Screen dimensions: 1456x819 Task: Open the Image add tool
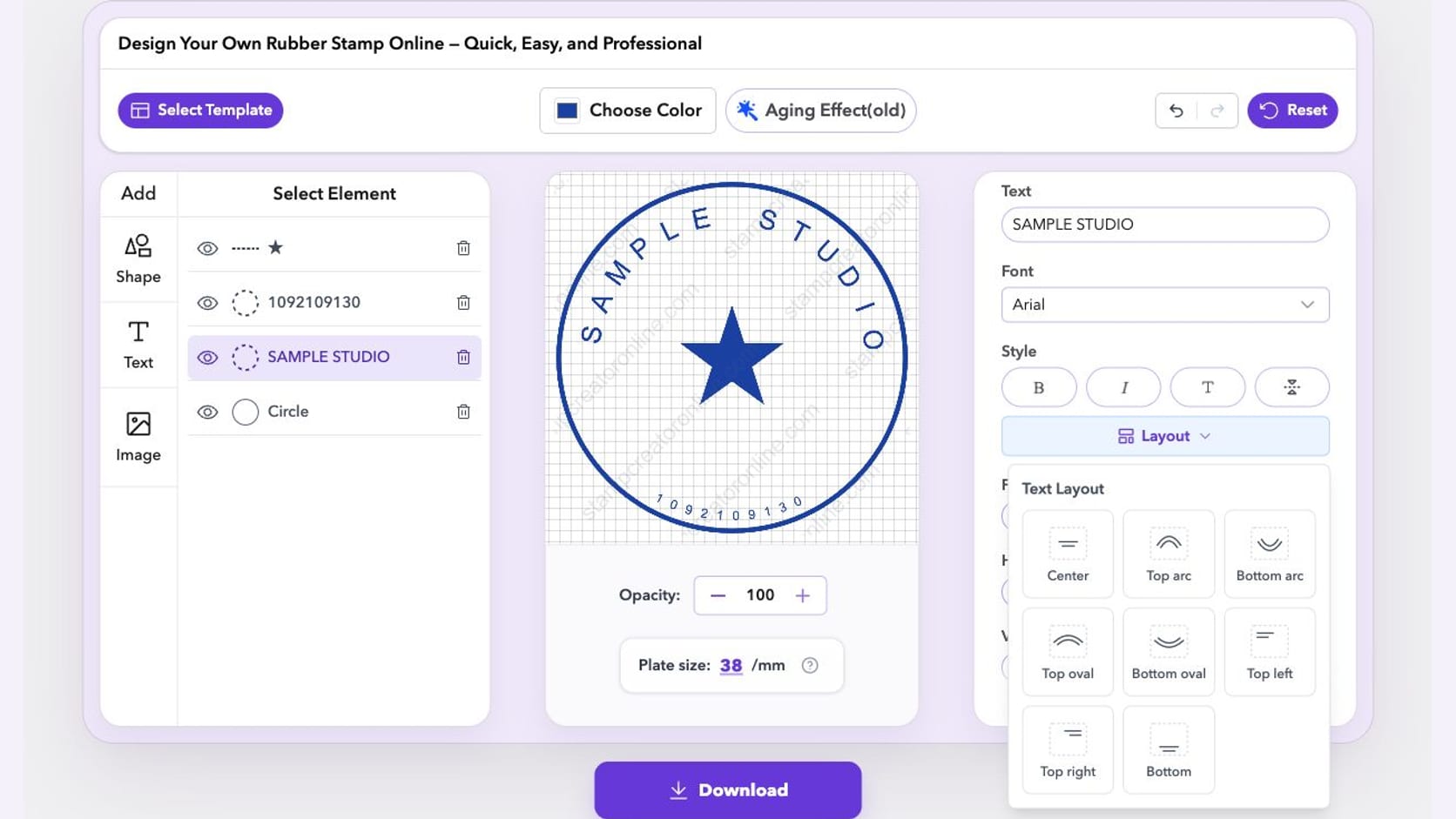pos(138,437)
